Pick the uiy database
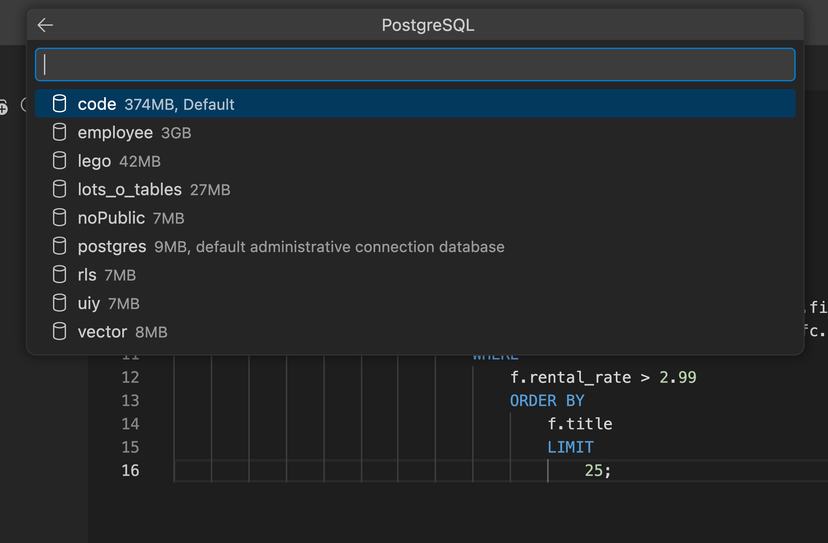Viewport: 828px width, 543px height. click(x=415, y=304)
